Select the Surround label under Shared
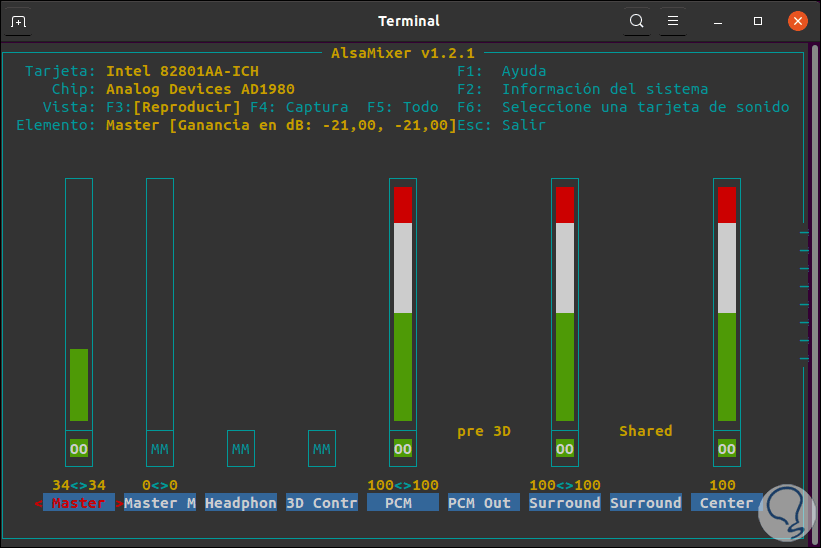The image size is (821, 548). (646, 503)
